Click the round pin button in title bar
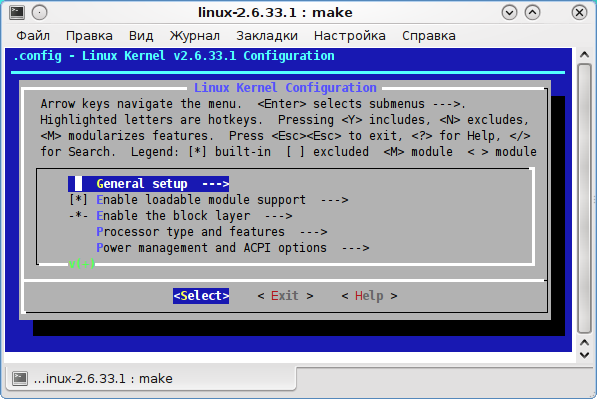The height and width of the screenshot is (399, 597). [x=40, y=13]
